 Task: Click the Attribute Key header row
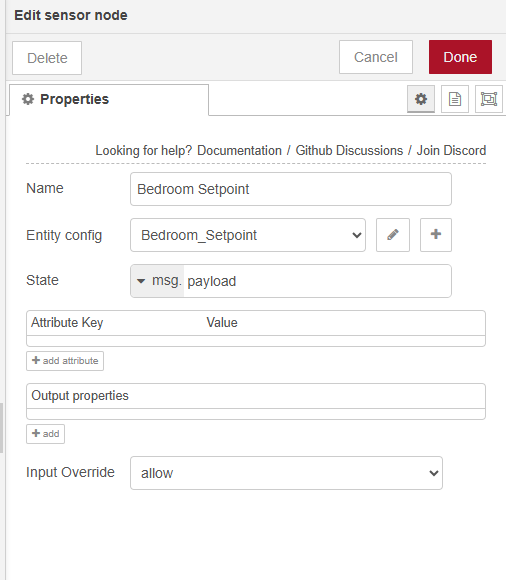[x=256, y=323]
